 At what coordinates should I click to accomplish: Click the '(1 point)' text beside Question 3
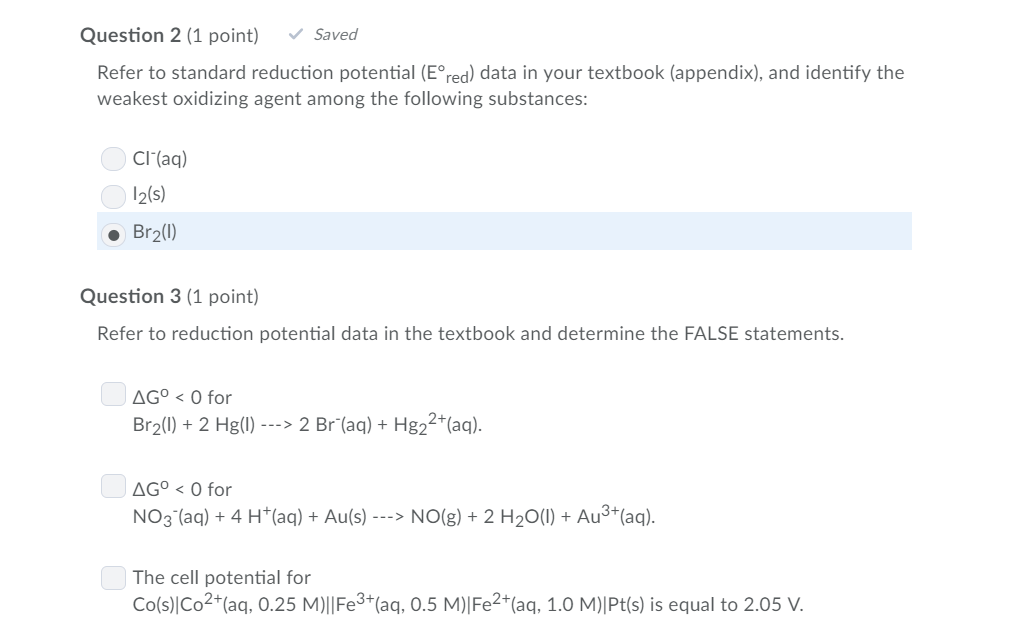223,297
